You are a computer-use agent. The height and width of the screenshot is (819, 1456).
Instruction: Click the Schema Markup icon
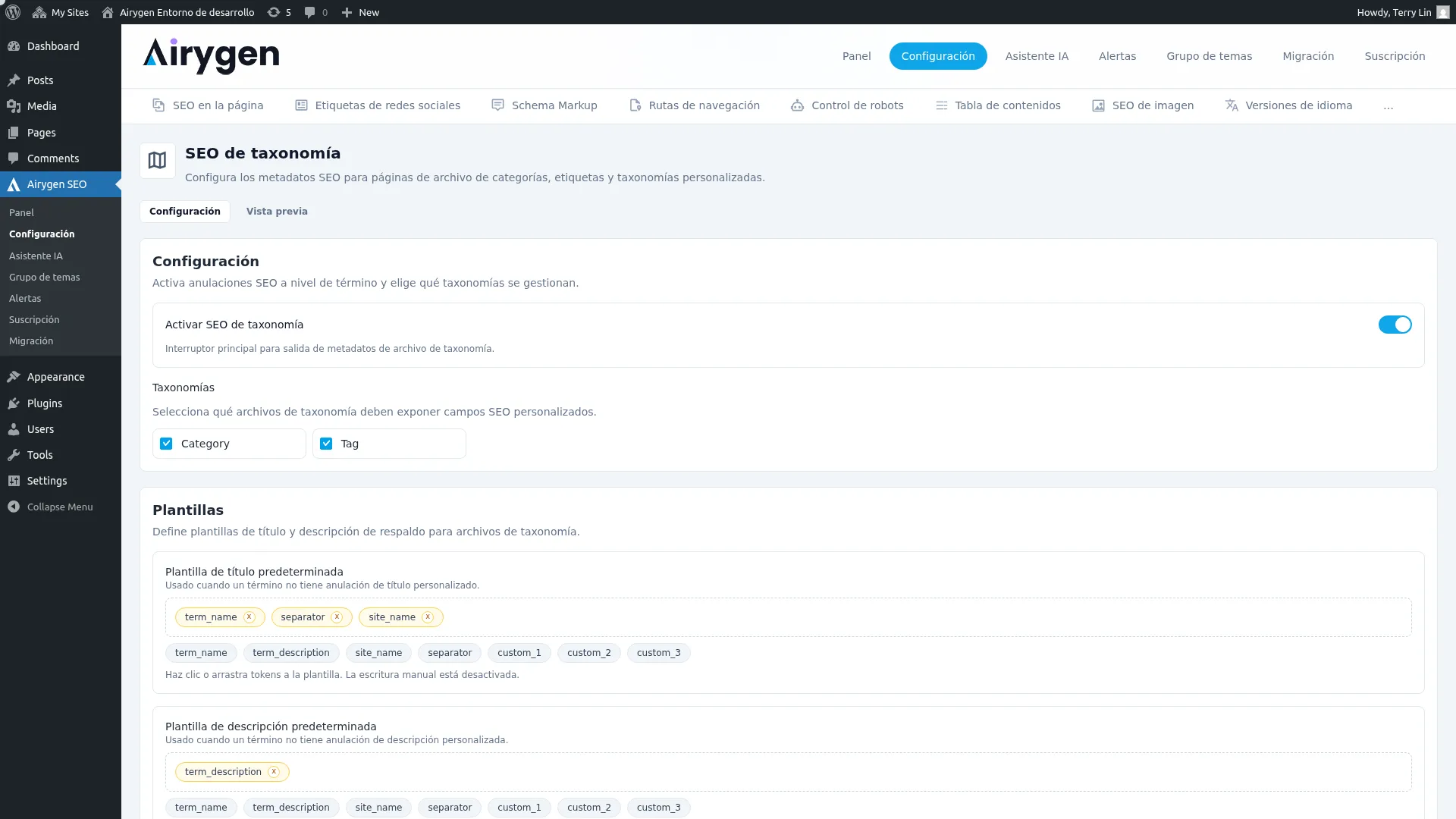[x=497, y=105]
